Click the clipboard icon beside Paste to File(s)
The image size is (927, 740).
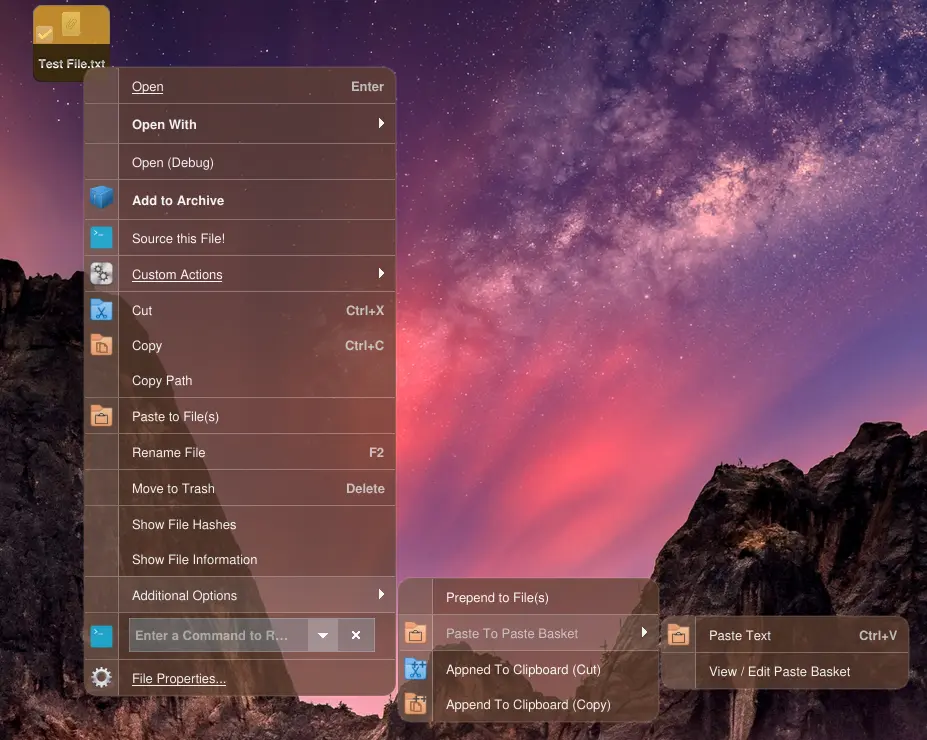coord(101,416)
